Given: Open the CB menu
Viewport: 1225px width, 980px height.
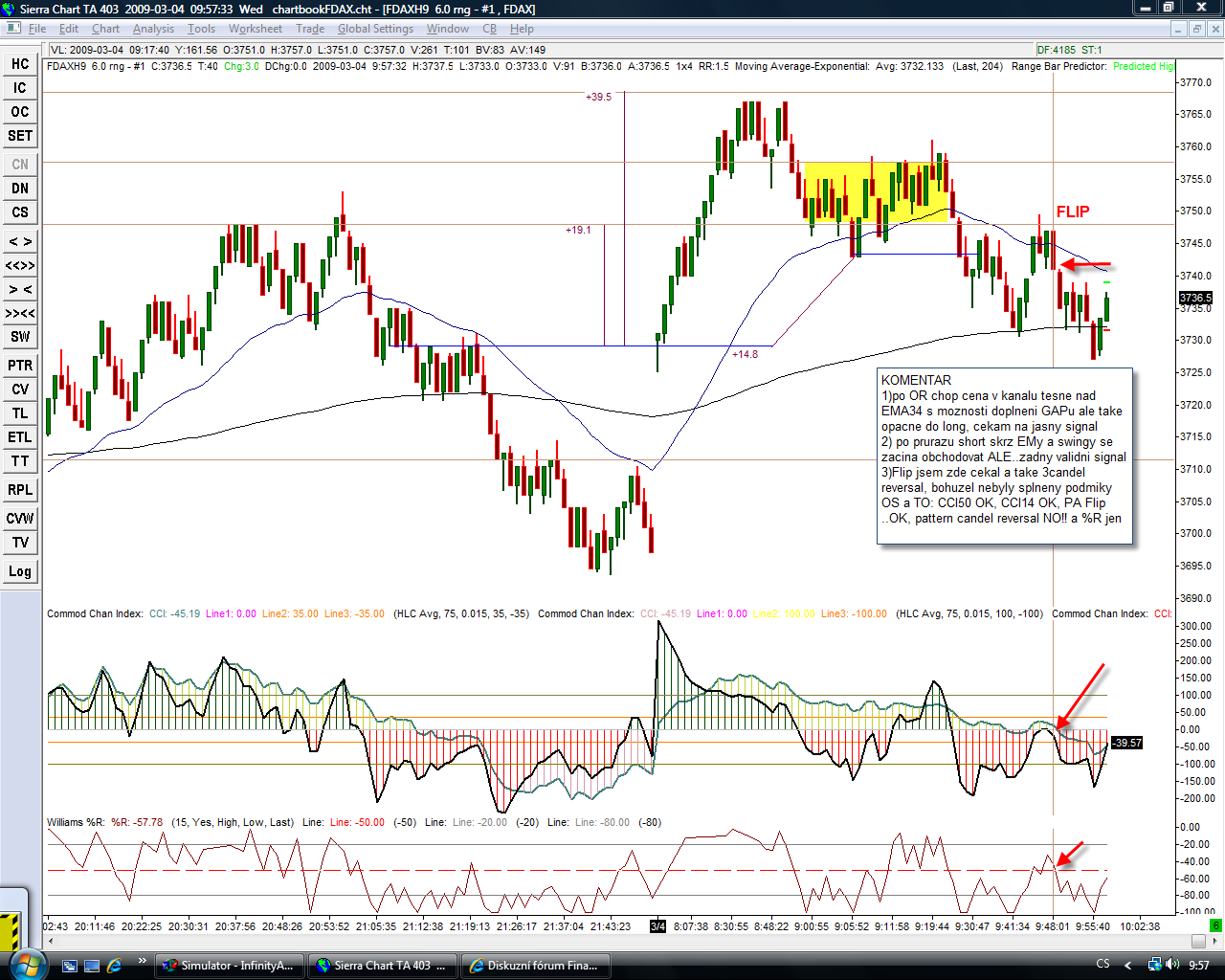Looking at the screenshot, I should point(489,29).
